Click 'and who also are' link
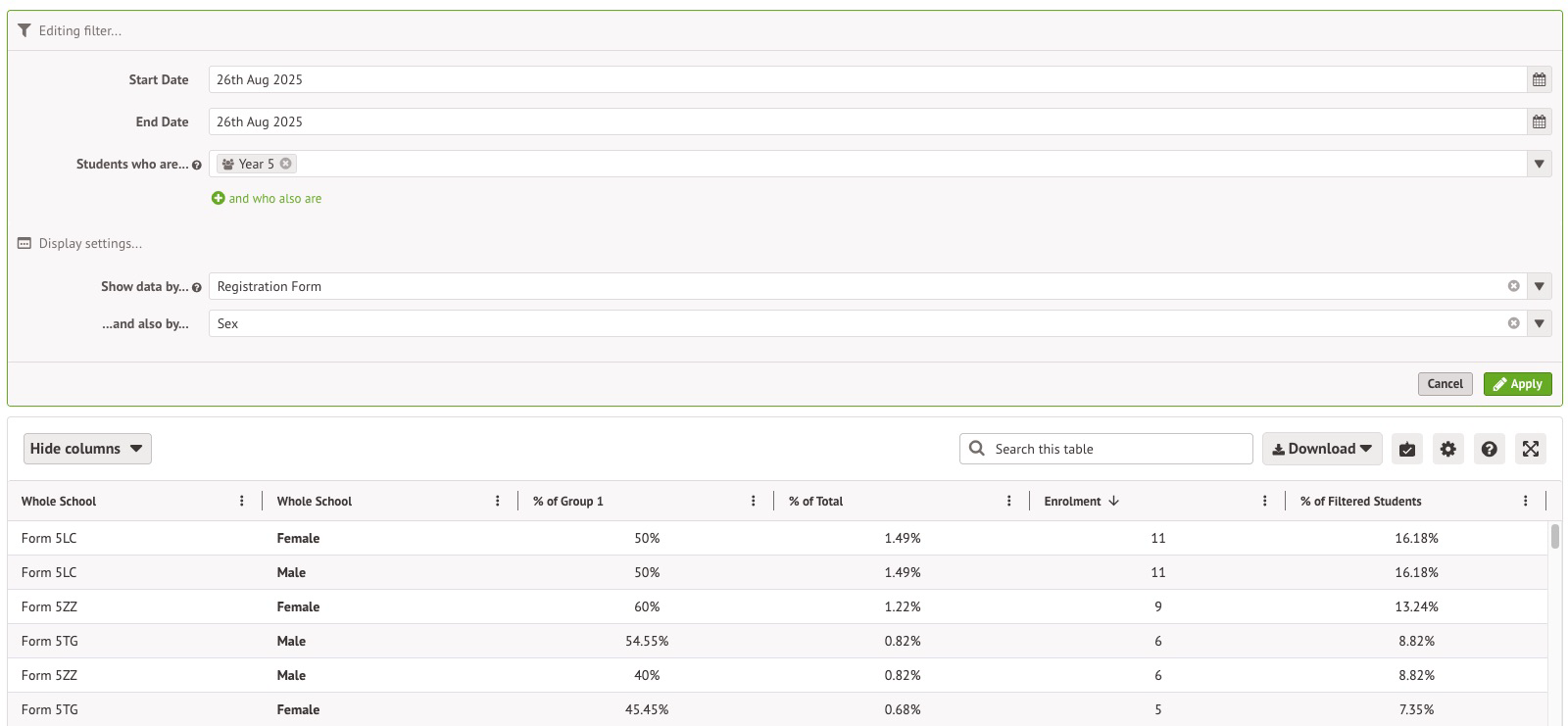Screen dimensions: 1568x726 tap(274, 199)
